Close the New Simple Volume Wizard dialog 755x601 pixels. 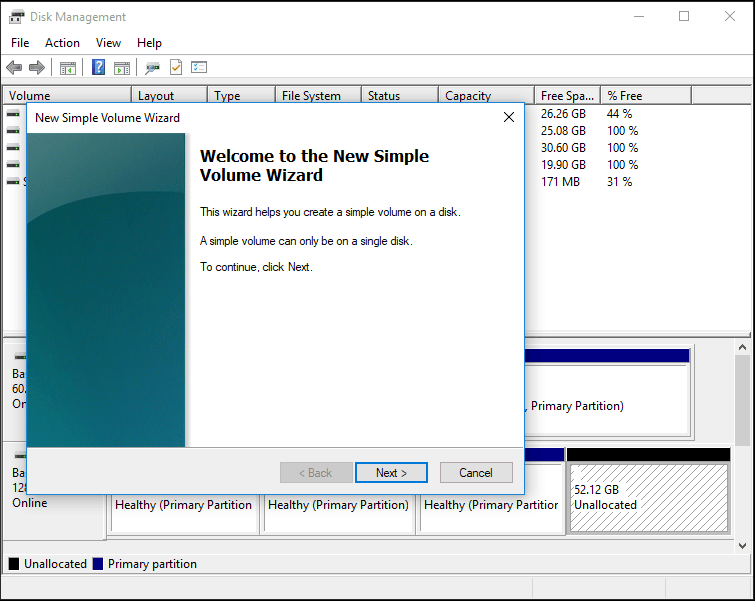pos(509,117)
